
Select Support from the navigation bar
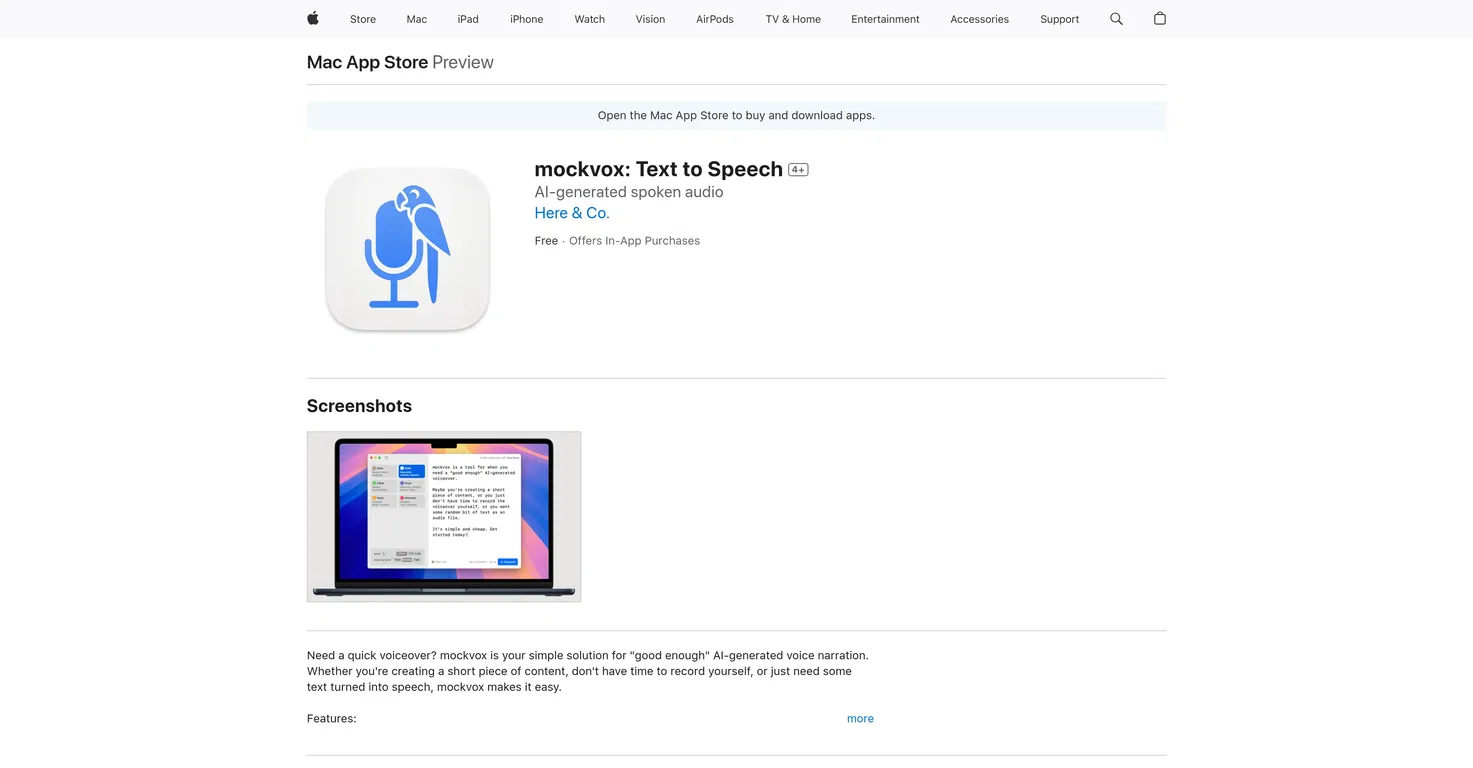coord(1059,19)
